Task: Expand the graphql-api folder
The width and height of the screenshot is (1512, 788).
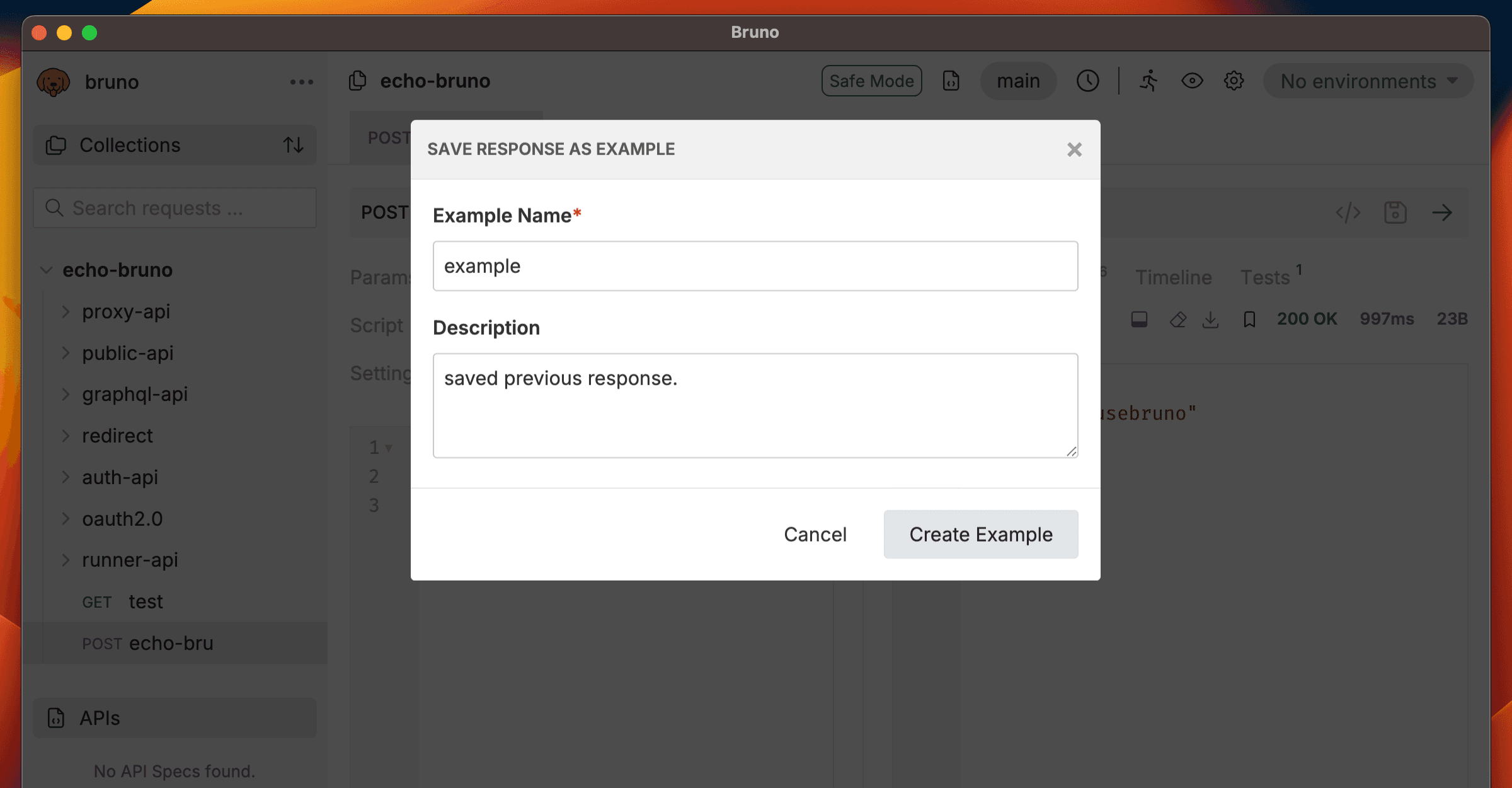Action: click(x=66, y=394)
